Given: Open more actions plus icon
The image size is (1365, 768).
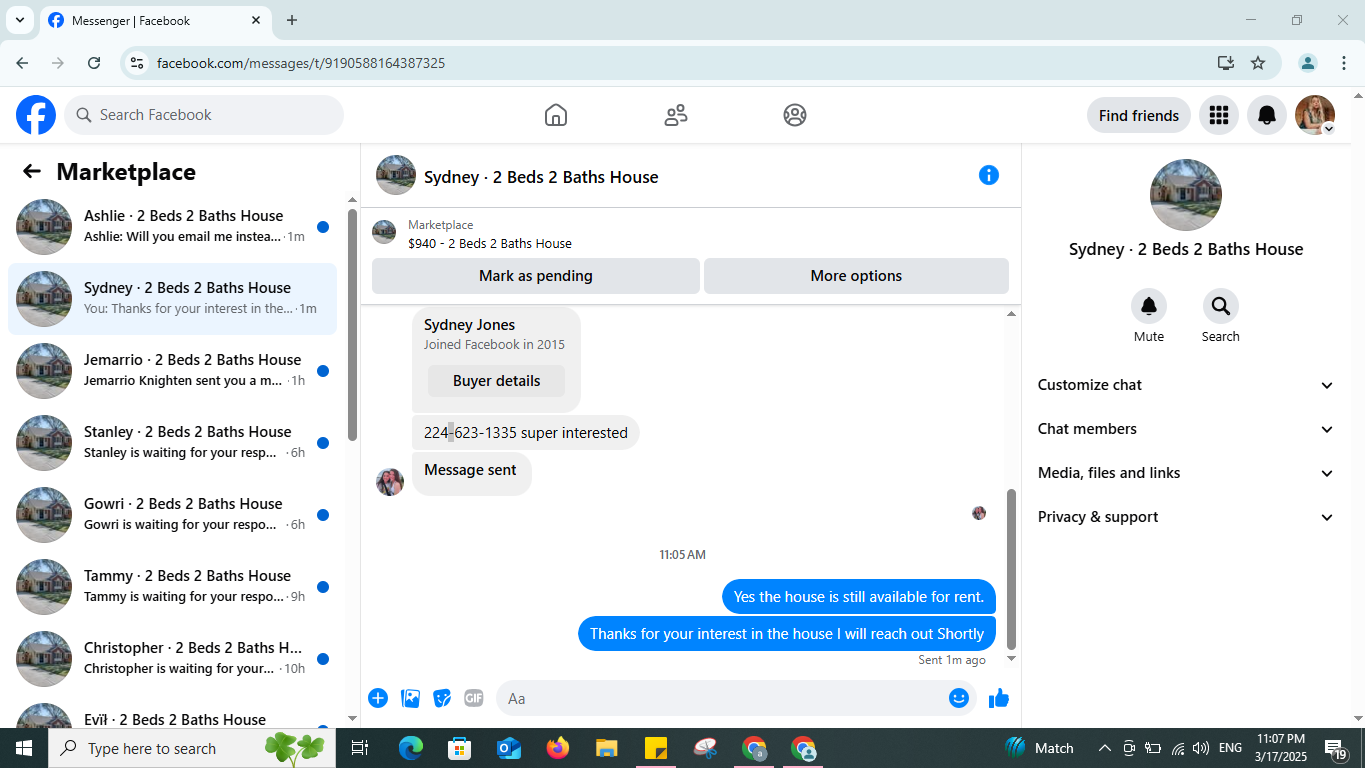Looking at the screenshot, I should tap(378, 698).
